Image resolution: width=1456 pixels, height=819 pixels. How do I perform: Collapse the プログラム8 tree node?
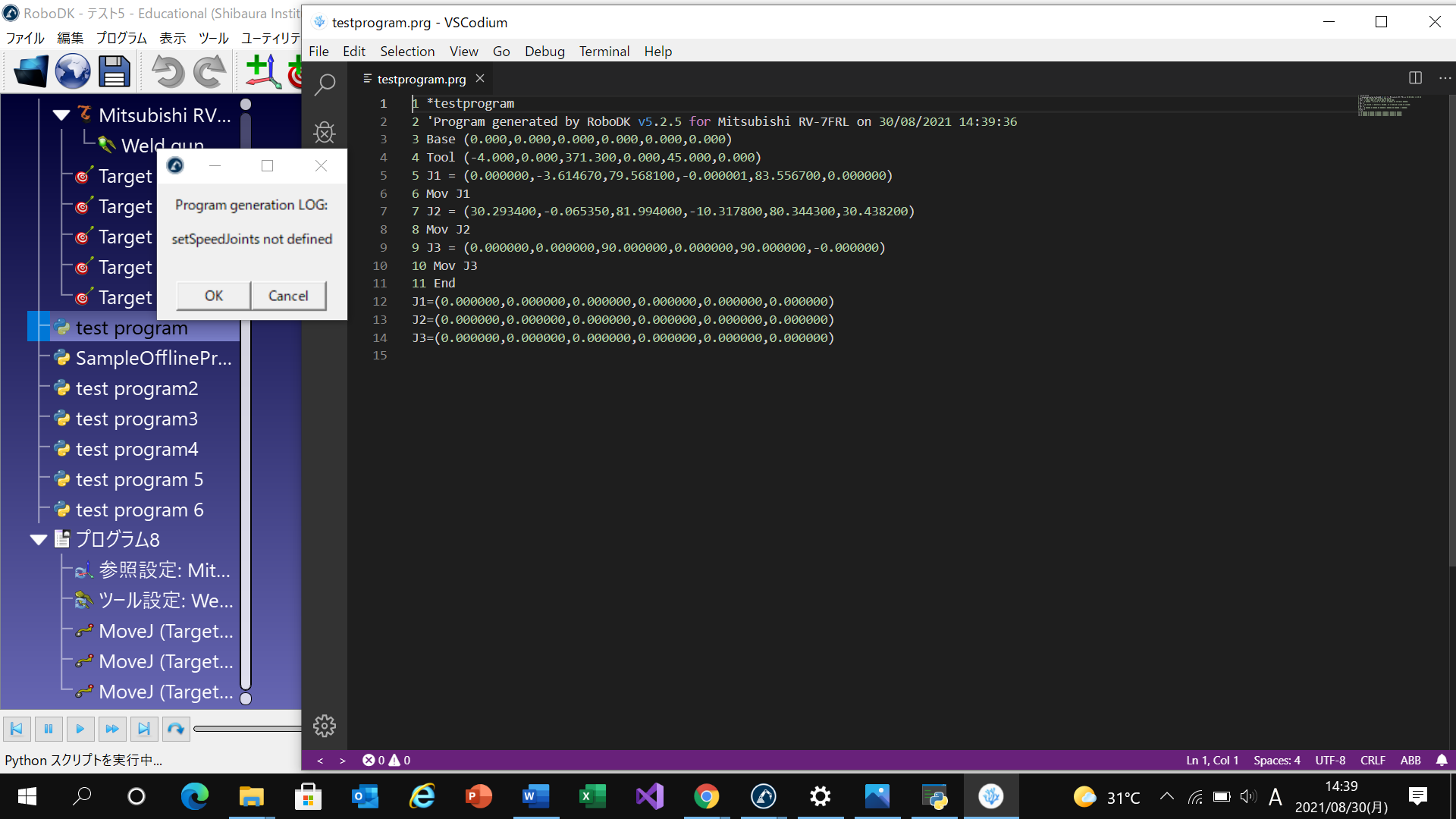[39, 540]
